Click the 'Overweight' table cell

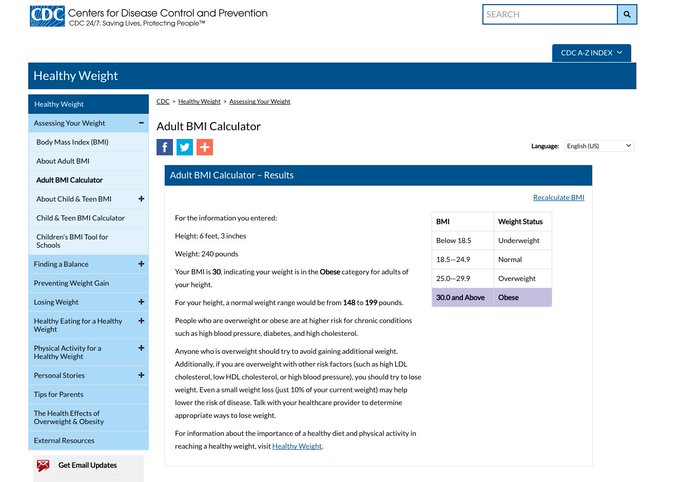click(523, 279)
